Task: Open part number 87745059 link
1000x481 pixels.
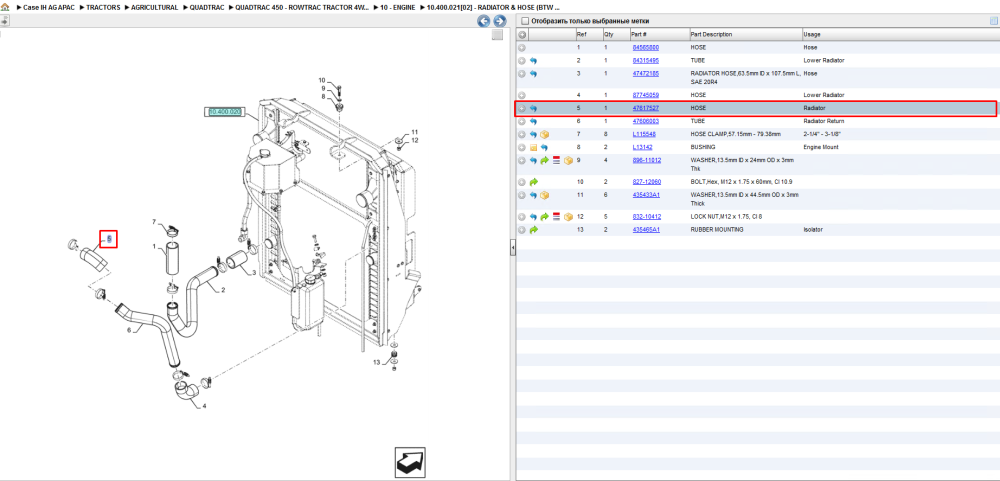Action: click(x=645, y=95)
